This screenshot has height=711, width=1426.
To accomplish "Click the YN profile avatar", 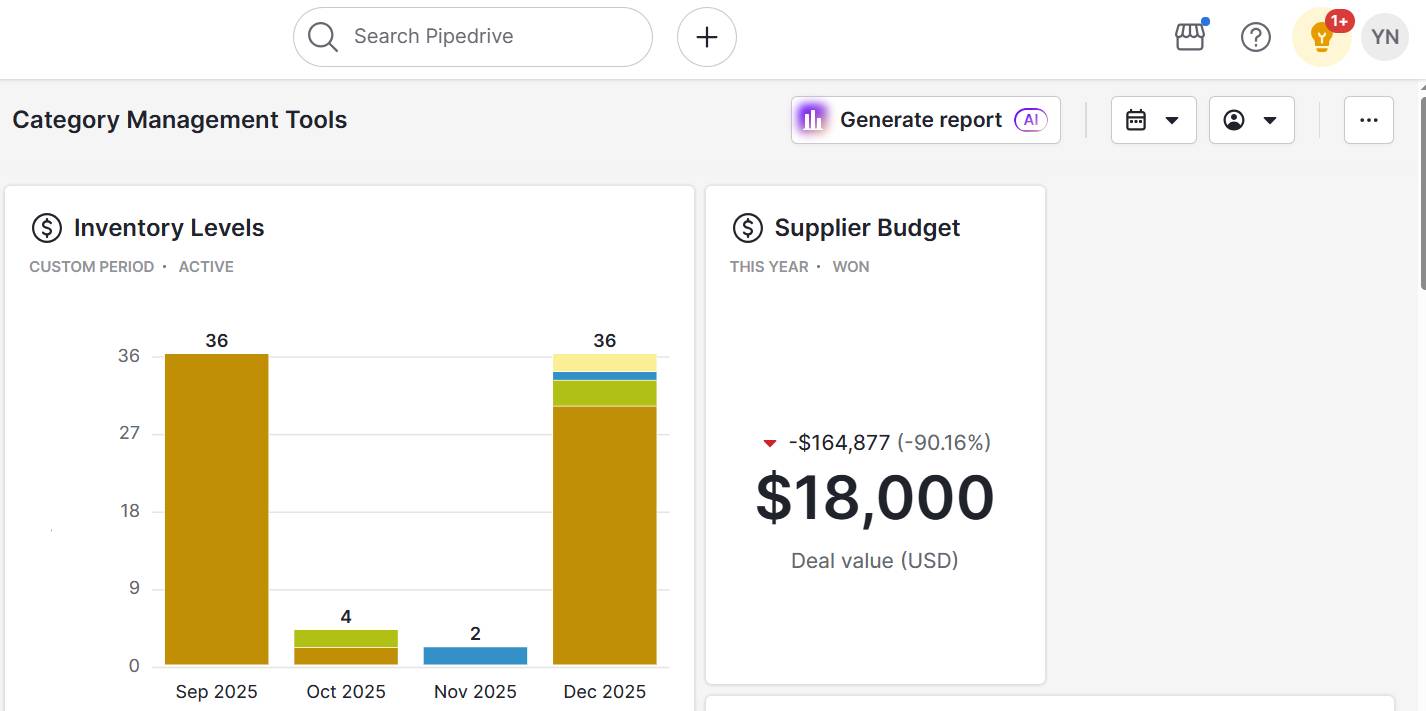I will pos(1385,36).
